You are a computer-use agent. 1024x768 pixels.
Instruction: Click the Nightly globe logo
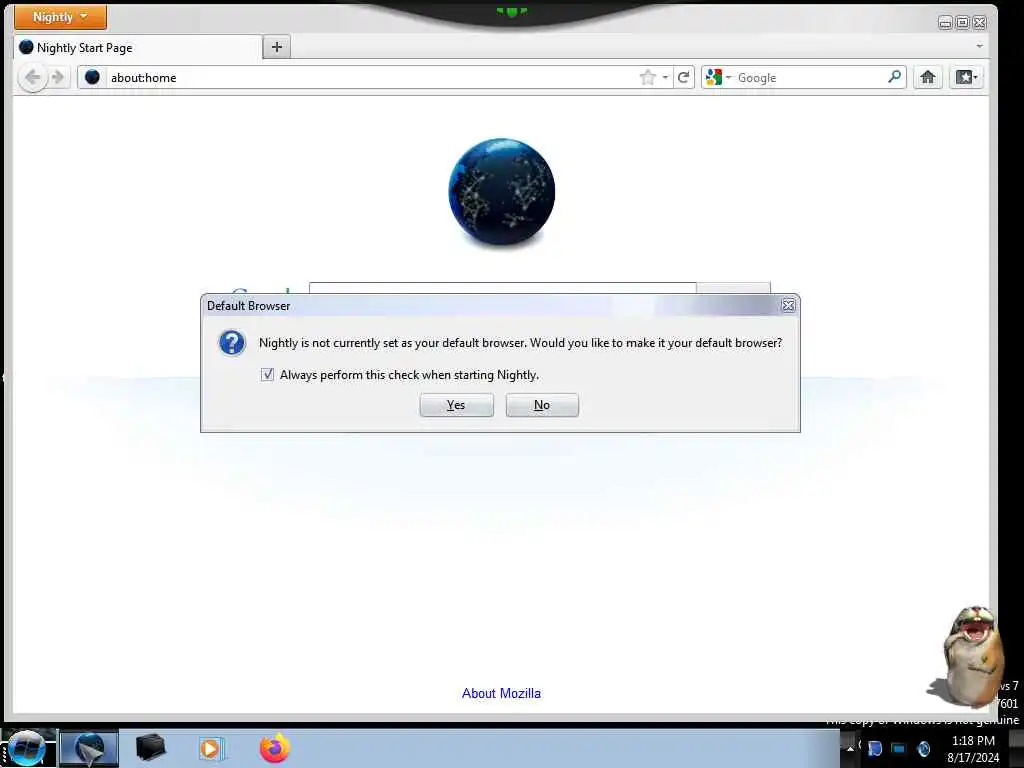click(x=502, y=192)
